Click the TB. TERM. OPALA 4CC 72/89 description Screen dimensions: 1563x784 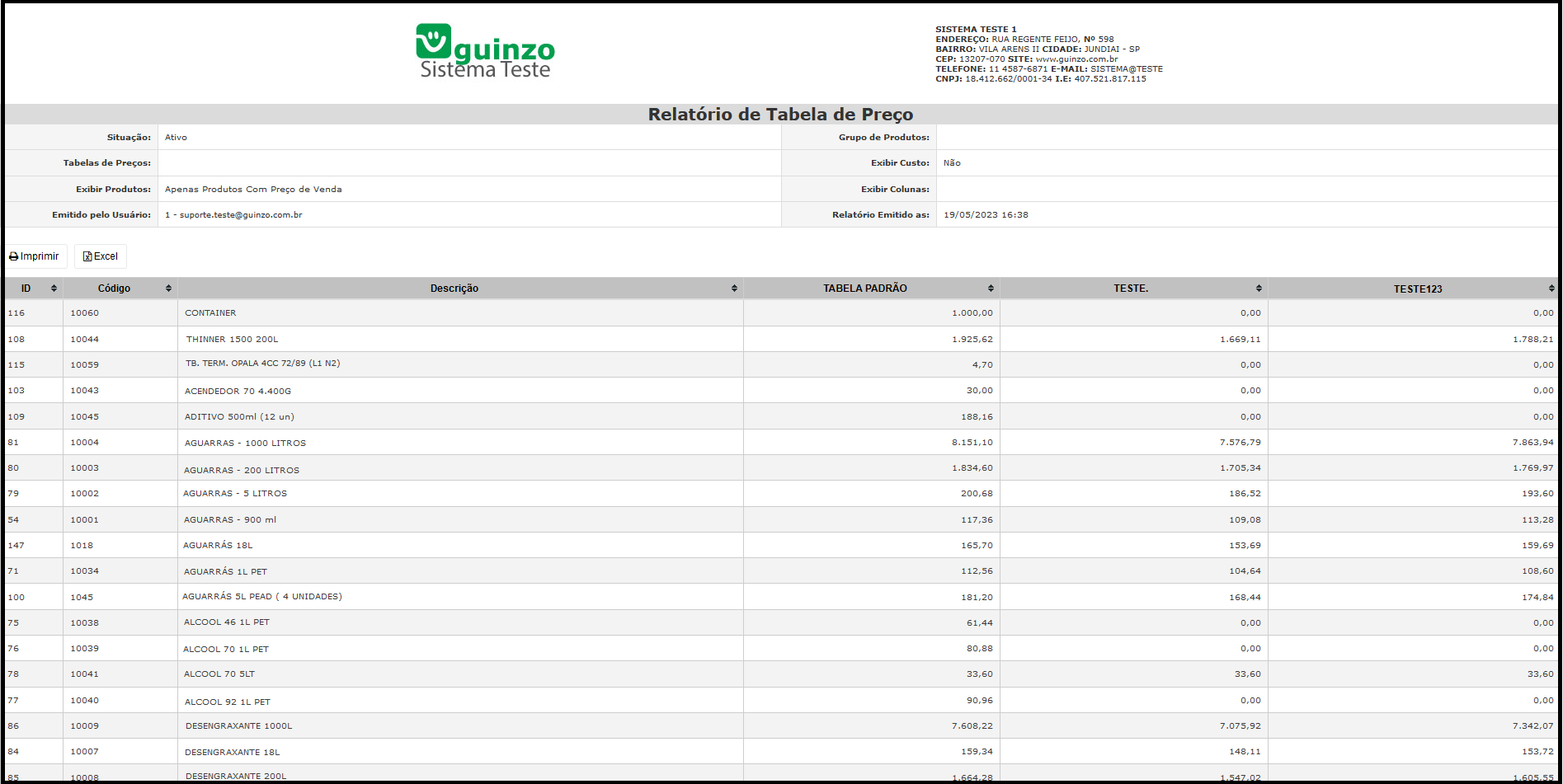262,364
